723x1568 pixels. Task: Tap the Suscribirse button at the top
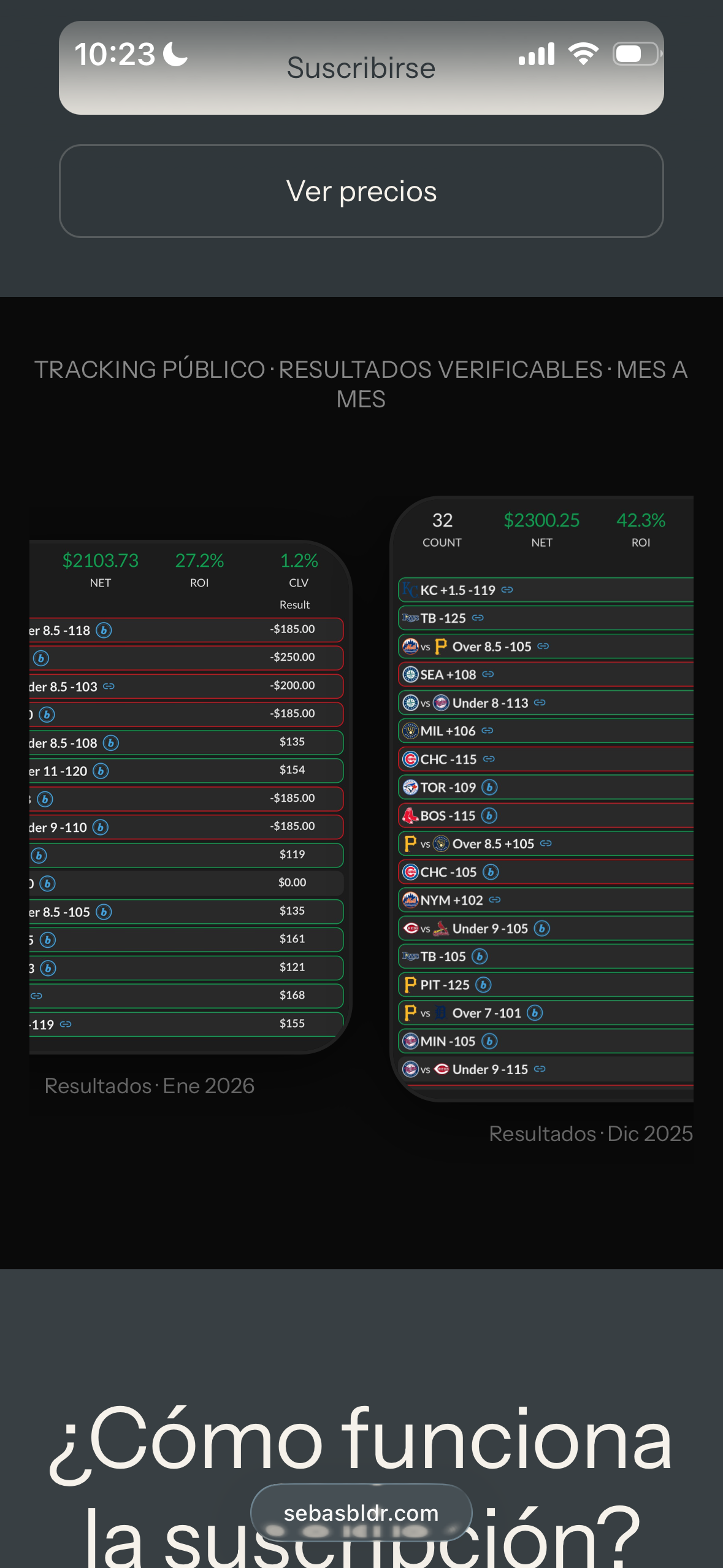click(x=361, y=67)
